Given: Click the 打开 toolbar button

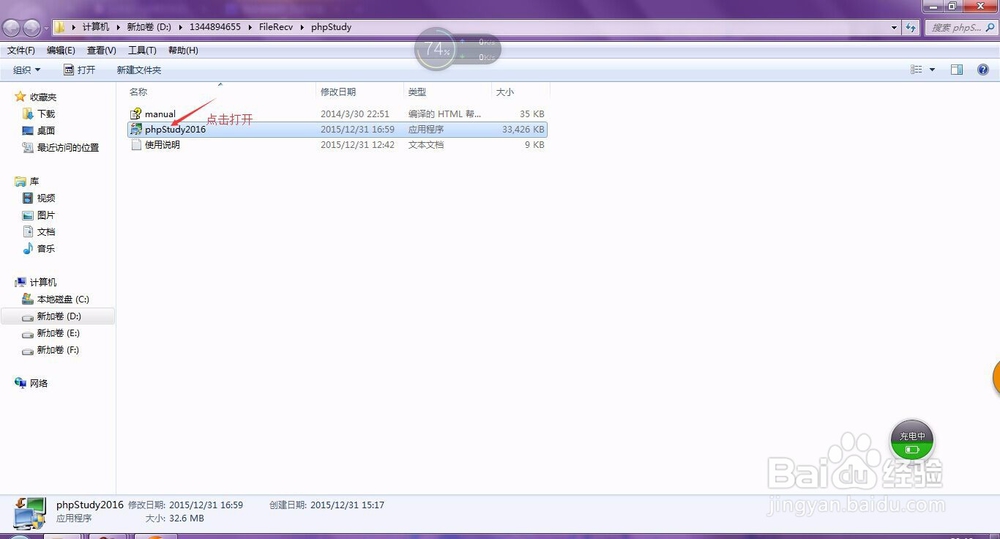Looking at the screenshot, I should point(79,70).
